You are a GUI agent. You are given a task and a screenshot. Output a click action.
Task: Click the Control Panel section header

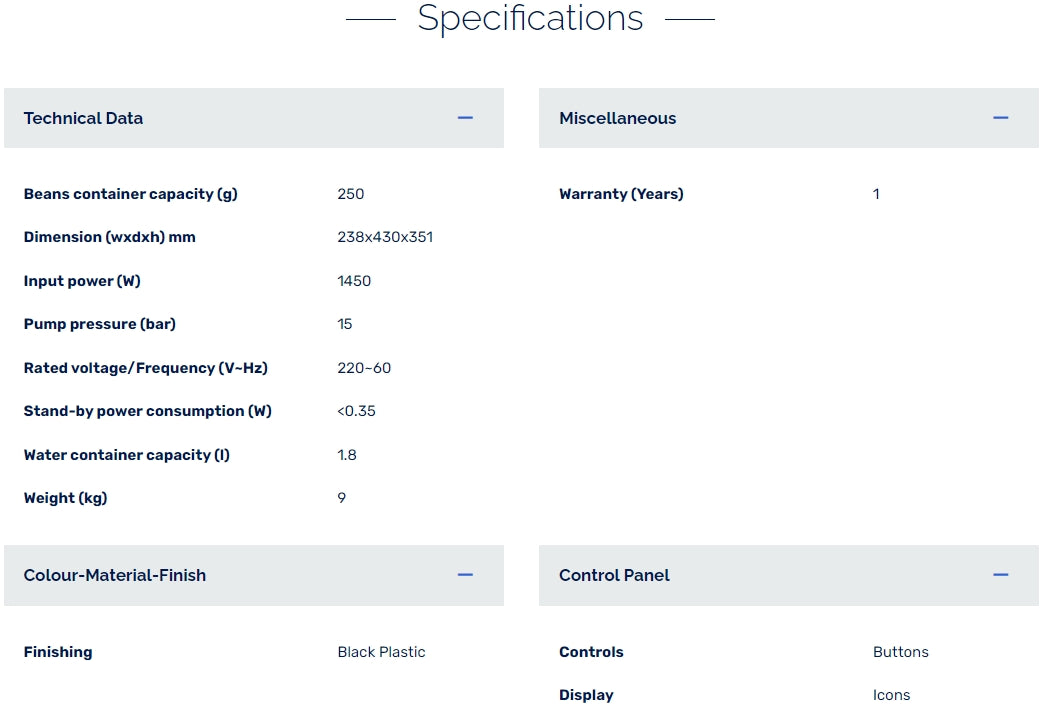[614, 575]
